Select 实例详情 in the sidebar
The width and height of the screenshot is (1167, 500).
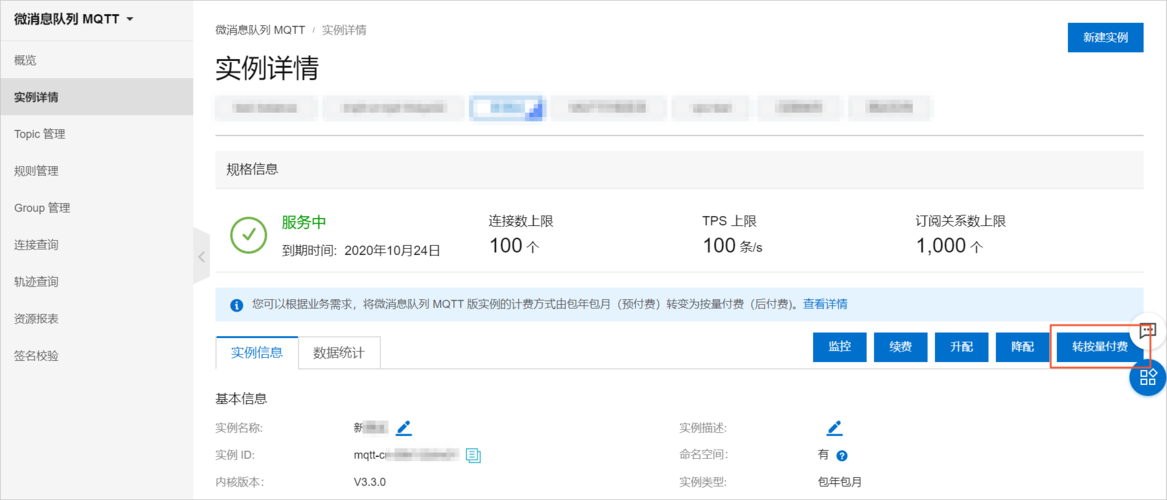(96, 97)
